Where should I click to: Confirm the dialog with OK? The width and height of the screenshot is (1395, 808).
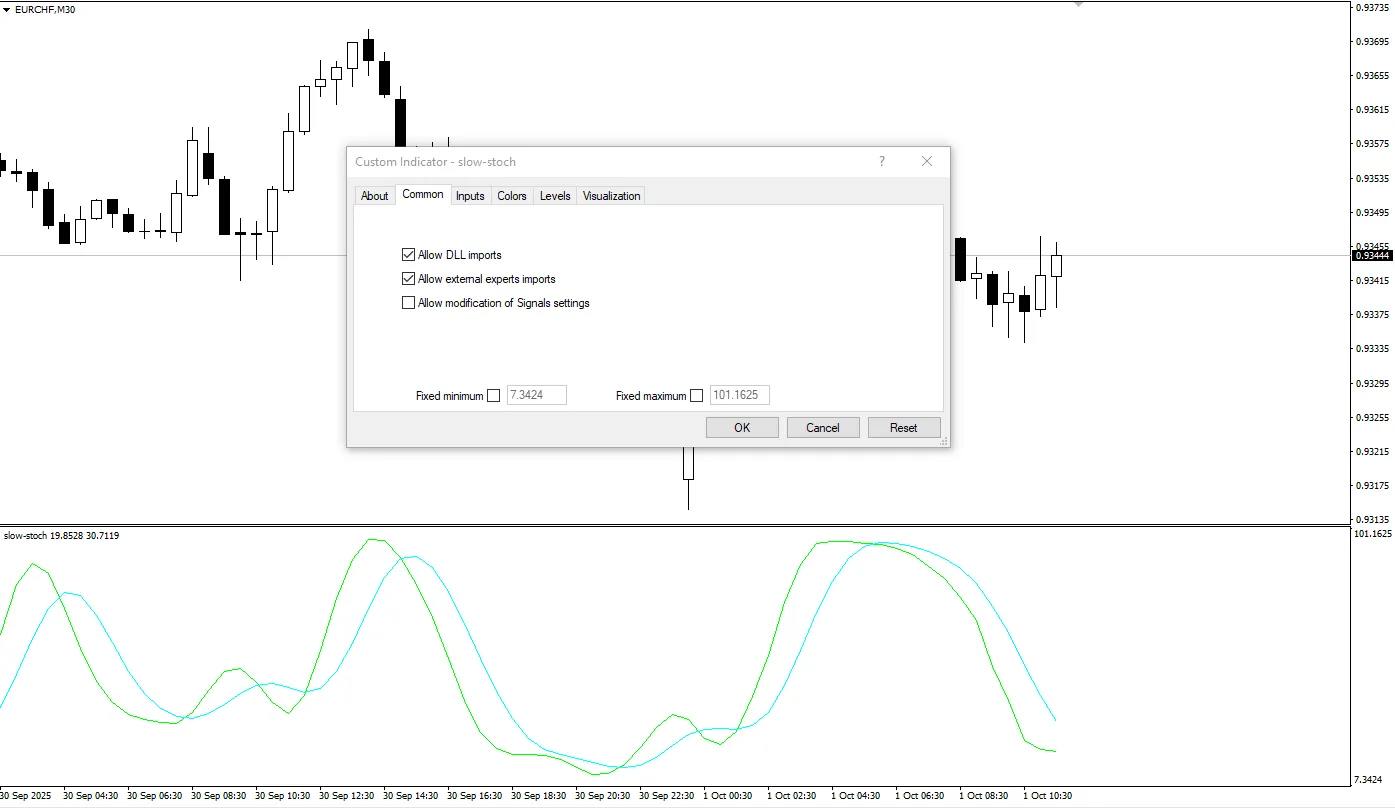(742, 428)
